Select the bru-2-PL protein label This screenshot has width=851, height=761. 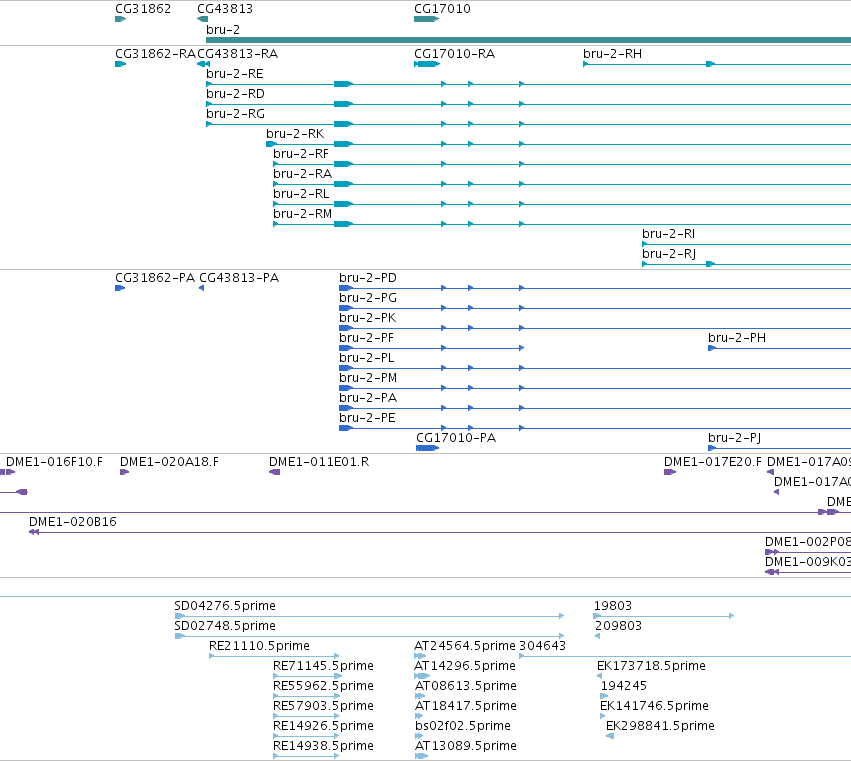point(367,358)
